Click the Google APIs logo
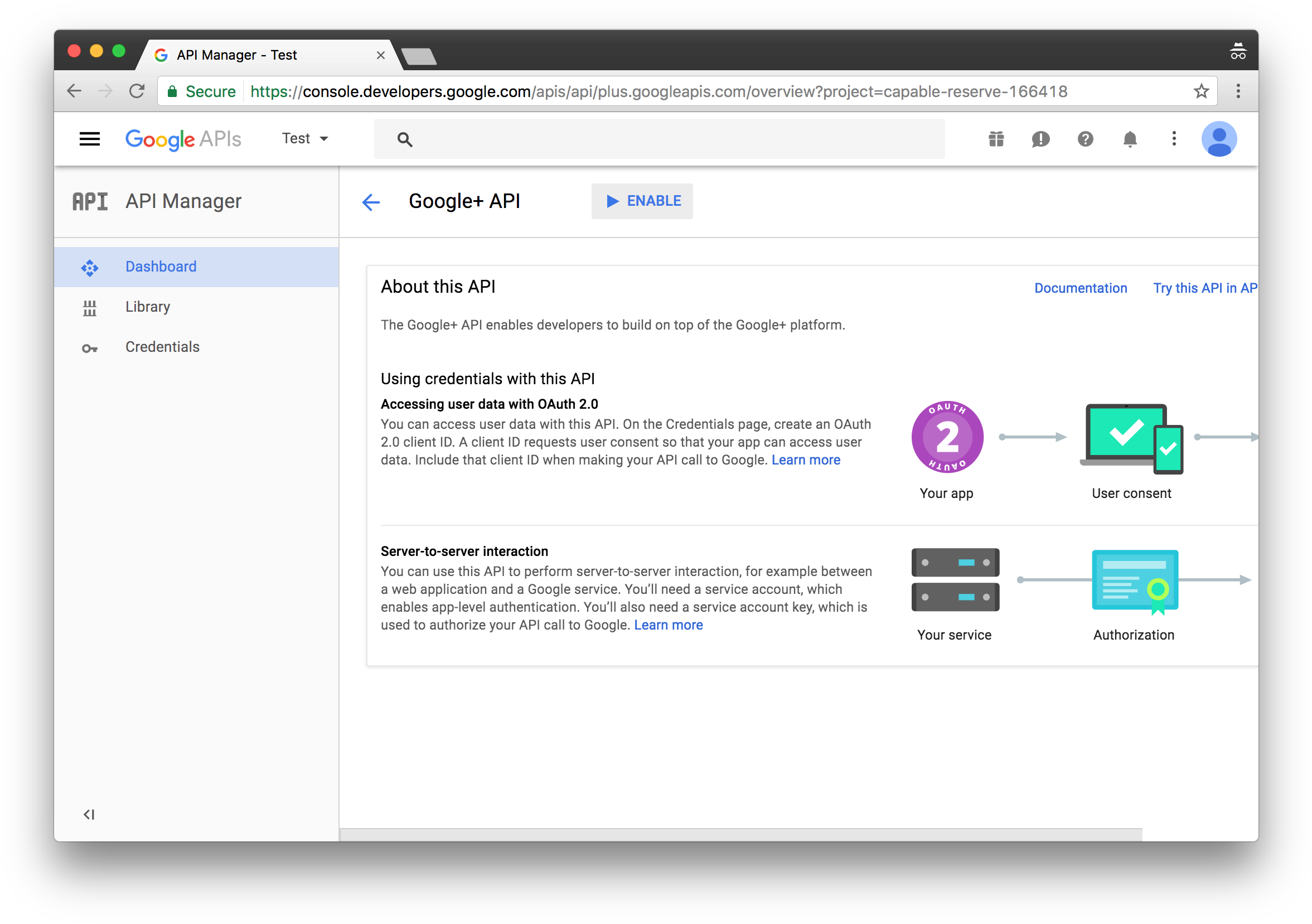This screenshot has height=924, width=1312. tap(183, 139)
